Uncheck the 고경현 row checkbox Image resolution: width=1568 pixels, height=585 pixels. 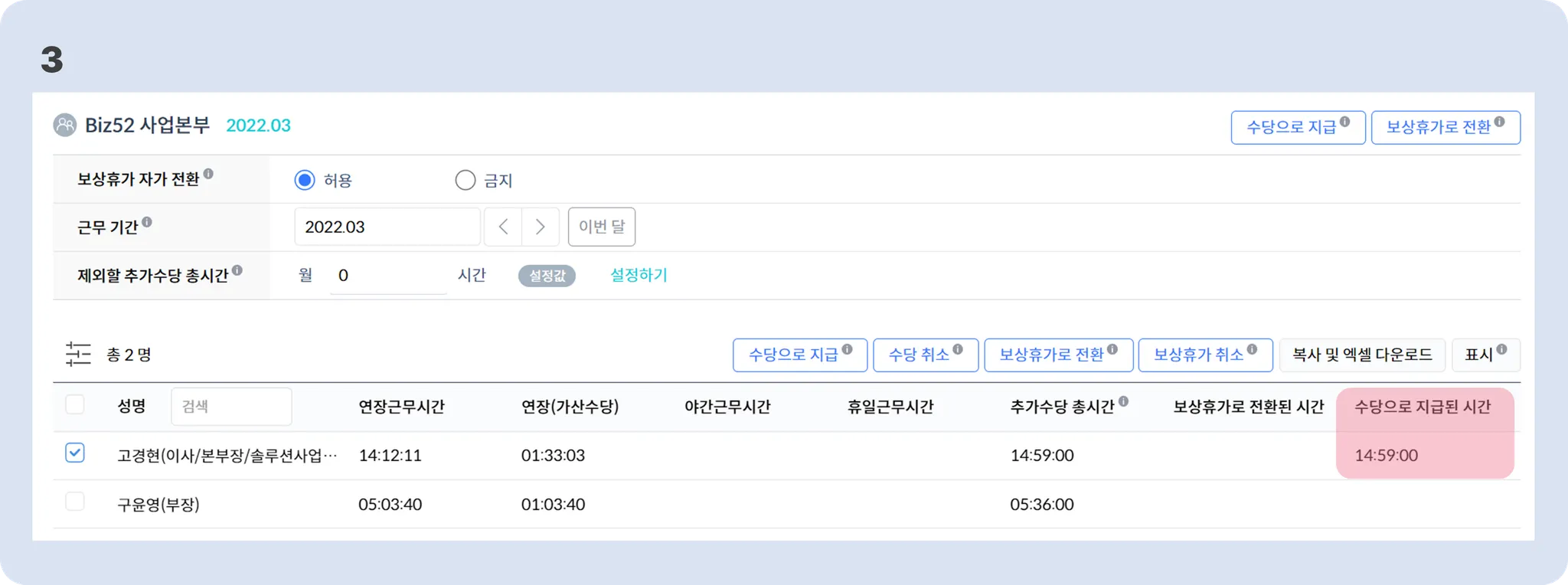[x=75, y=453]
